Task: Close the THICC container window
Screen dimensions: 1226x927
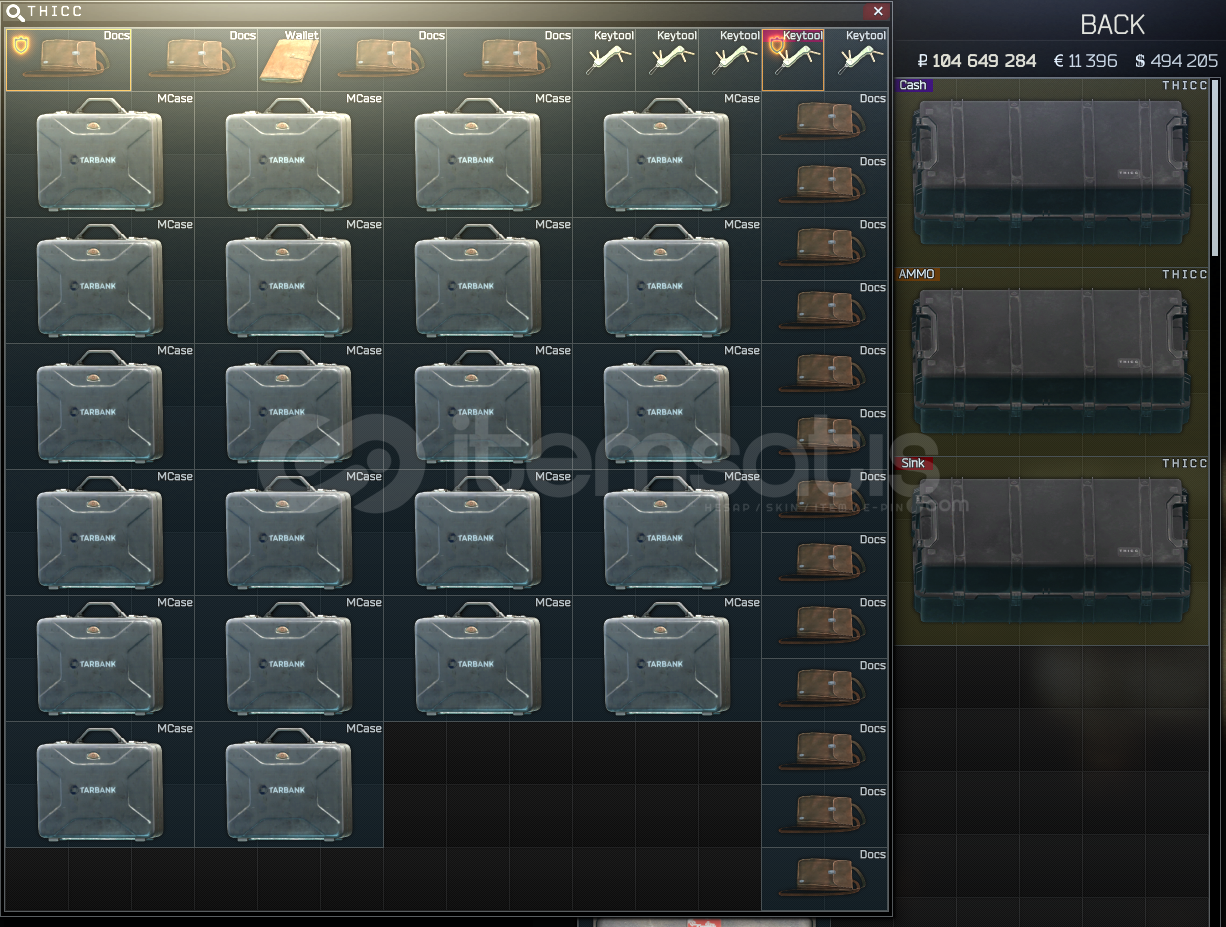Action: point(877,11)
